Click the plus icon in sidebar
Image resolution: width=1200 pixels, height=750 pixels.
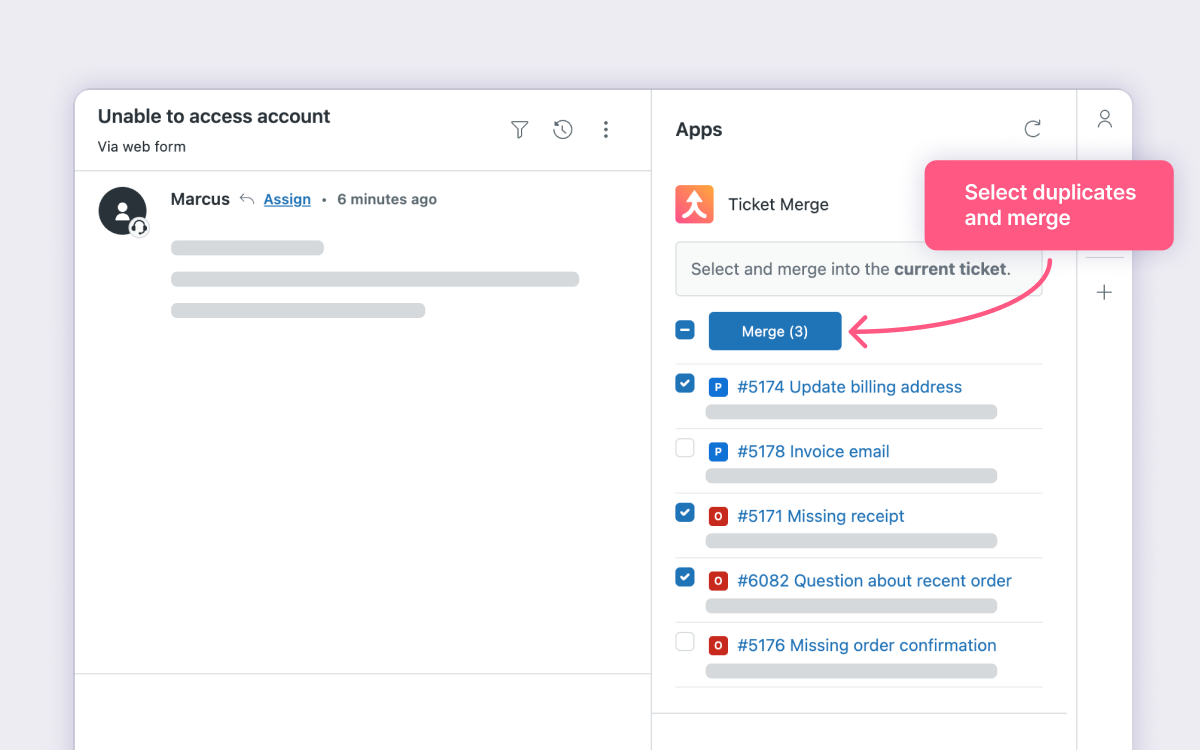click(x=1104, y=293)
